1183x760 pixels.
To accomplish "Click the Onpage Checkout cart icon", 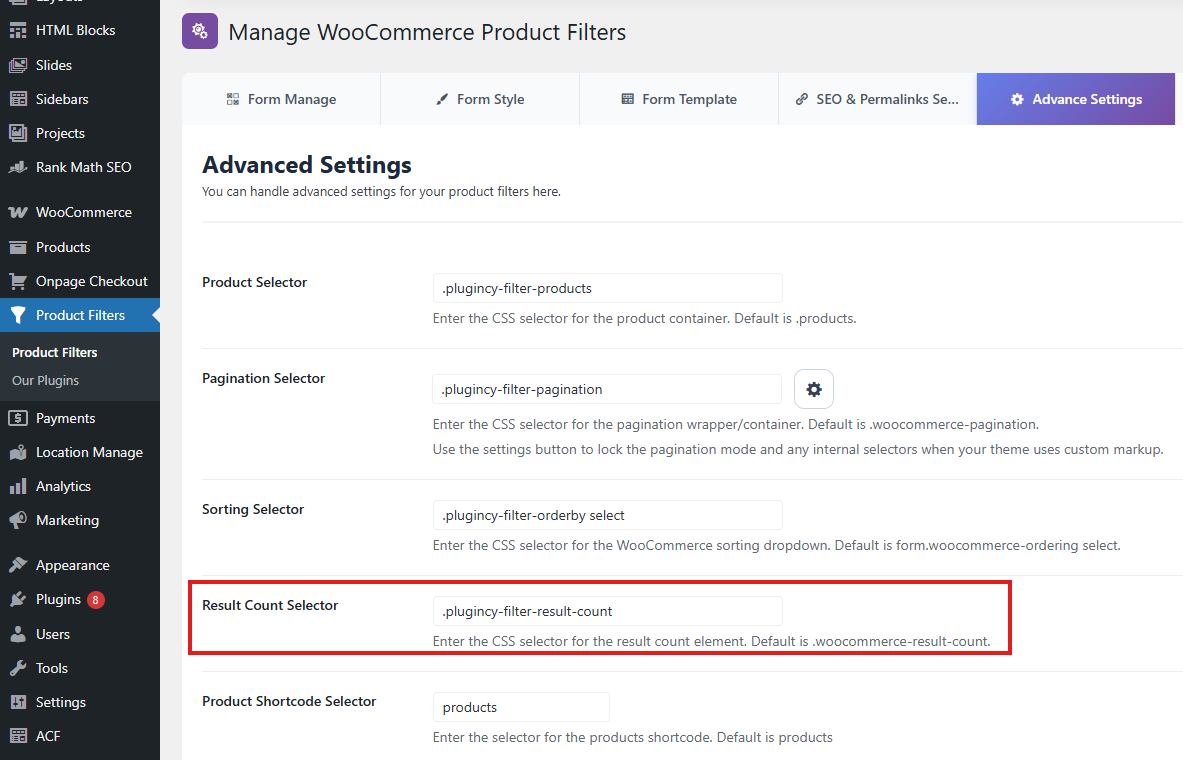I will pyautogui.click(x=18, y=281).
